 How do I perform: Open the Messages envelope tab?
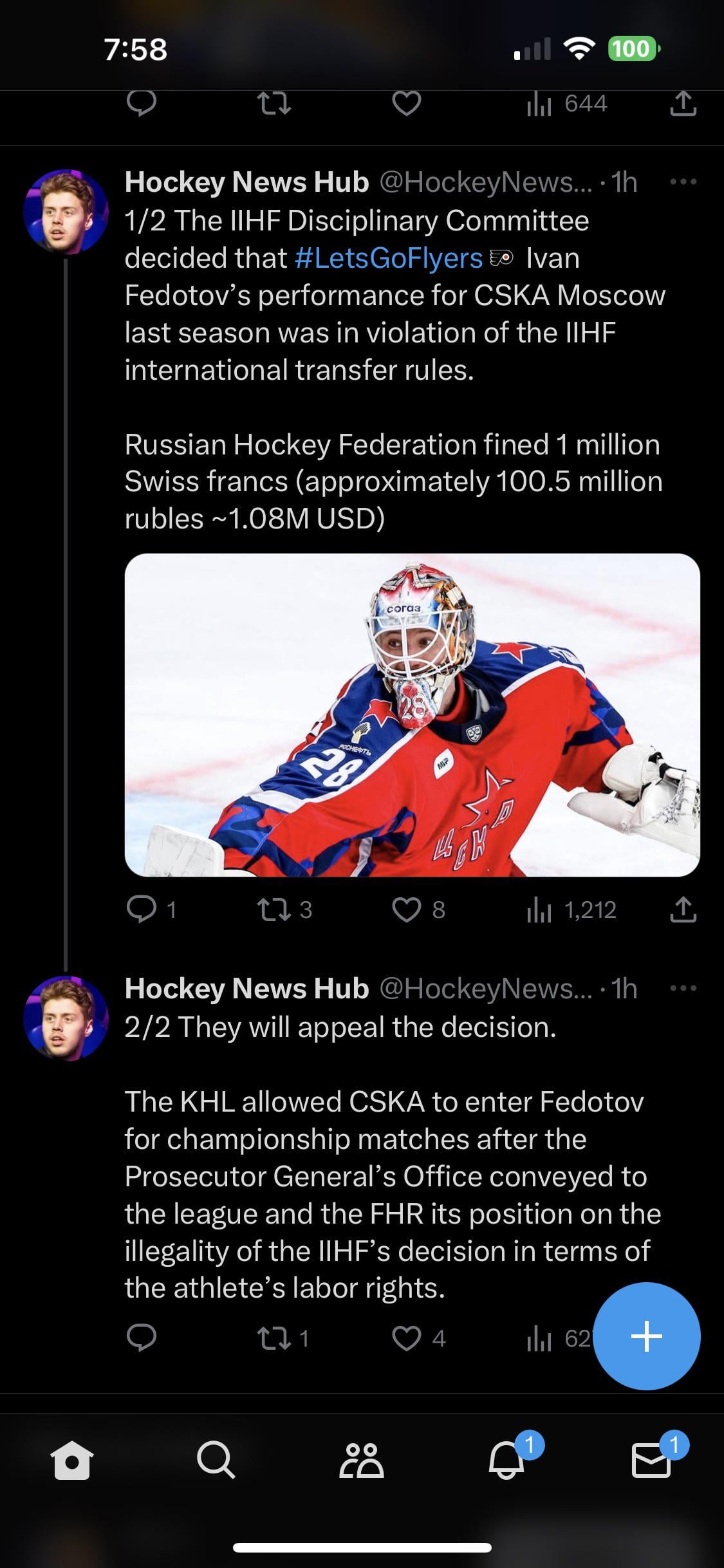(651, 1460)
